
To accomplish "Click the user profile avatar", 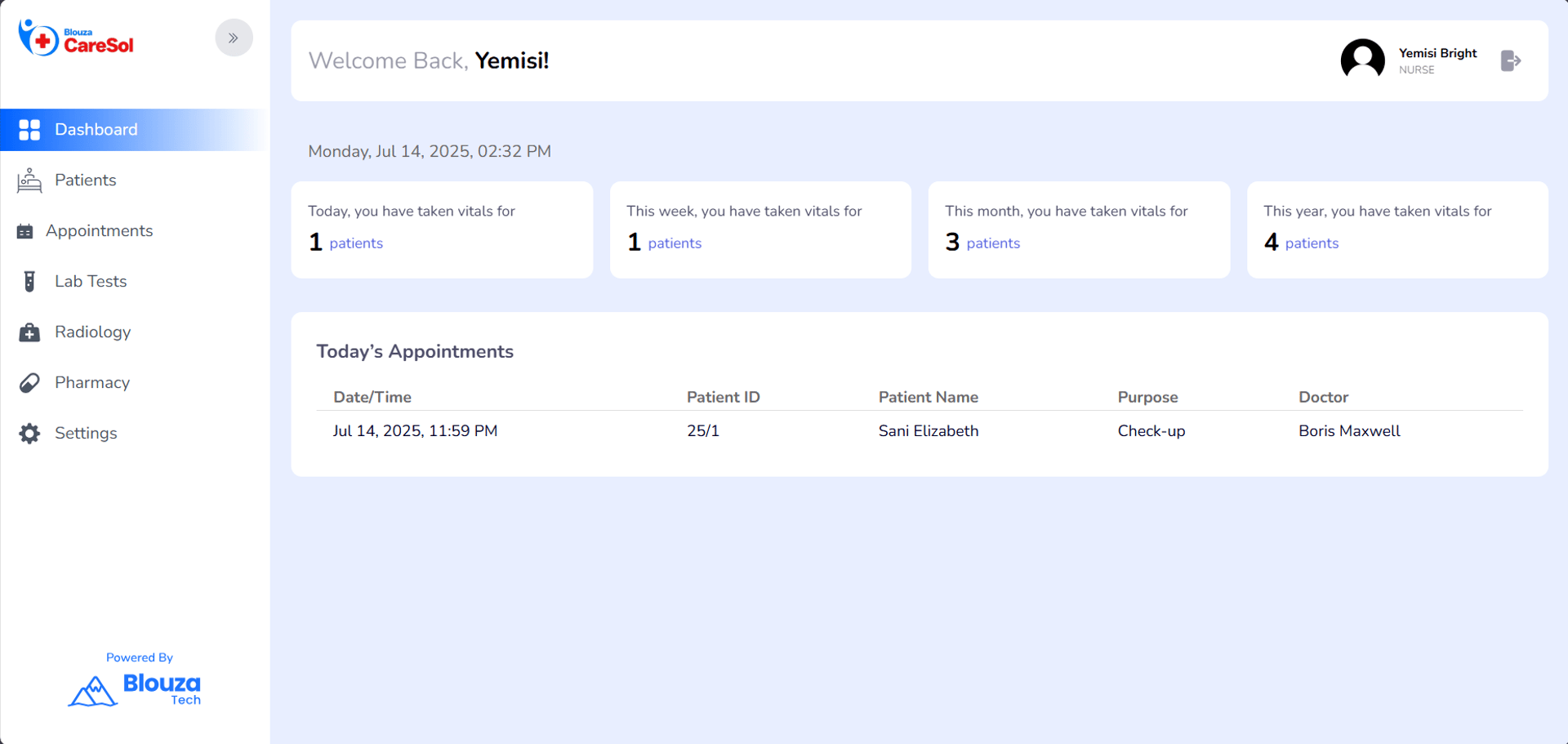I will coord(1362,60).
